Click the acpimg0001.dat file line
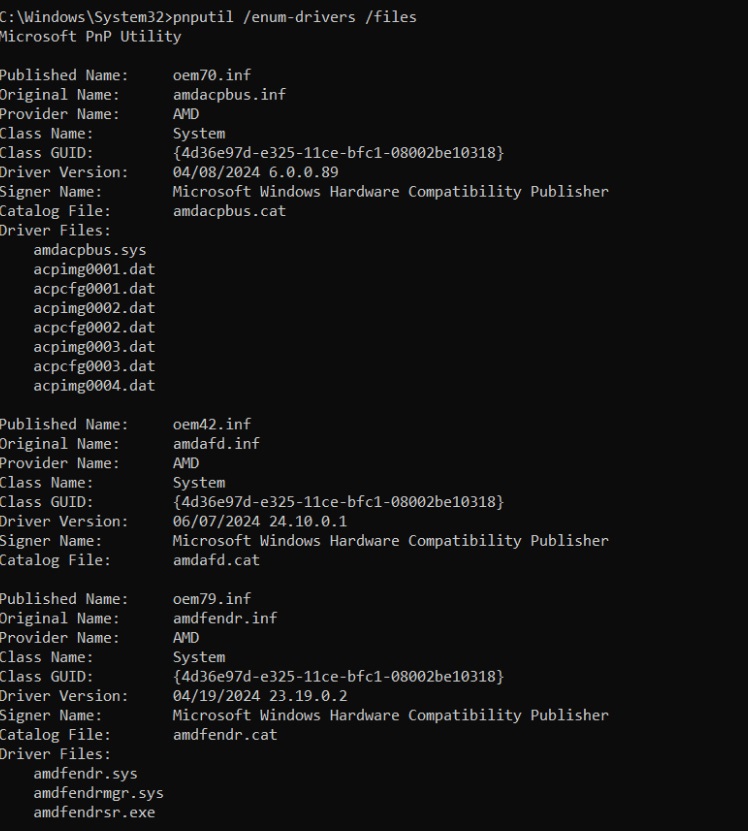 coord(94,269)
